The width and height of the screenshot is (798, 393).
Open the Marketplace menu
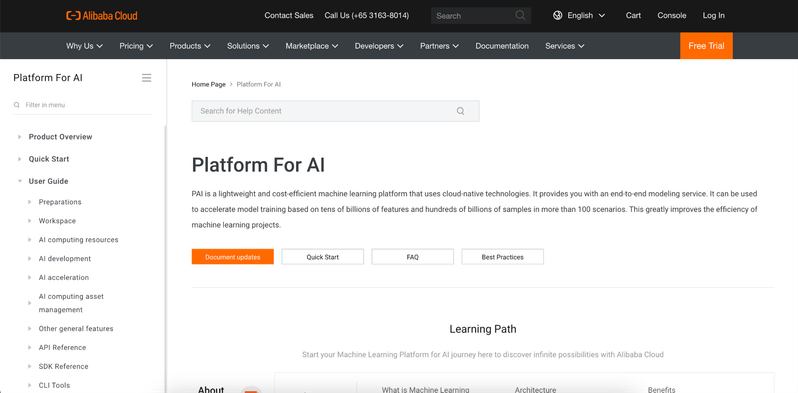point(312,46)
